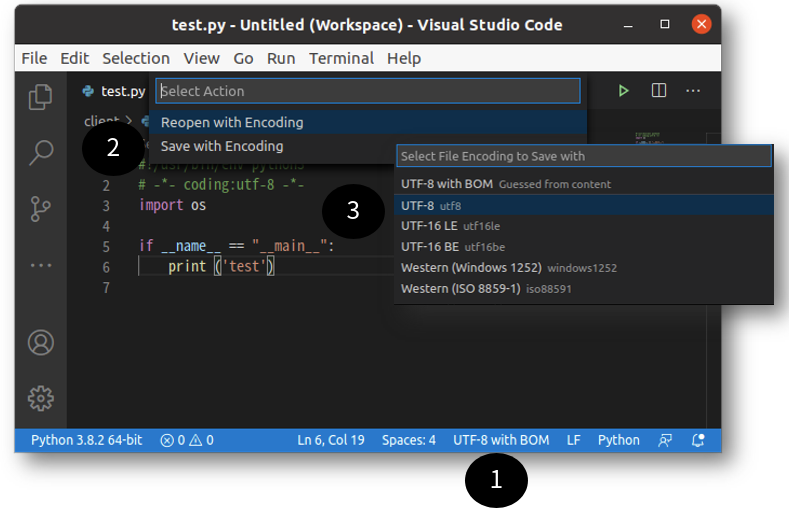The image size is (789, 527).
Task: Open notifications bell in status bar
Action: coord(698,440)
